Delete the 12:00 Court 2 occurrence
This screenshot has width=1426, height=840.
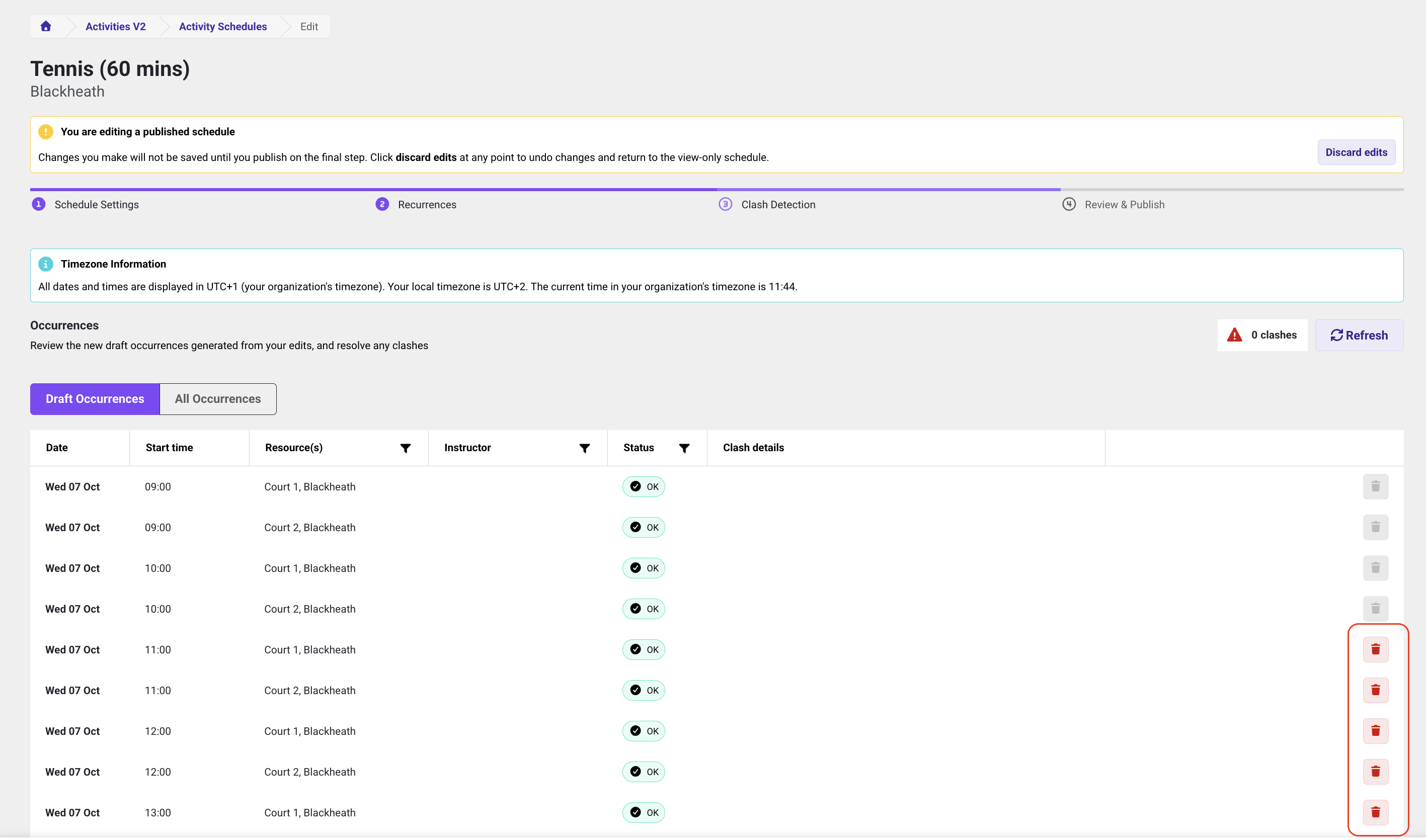tap(1375, 772)
